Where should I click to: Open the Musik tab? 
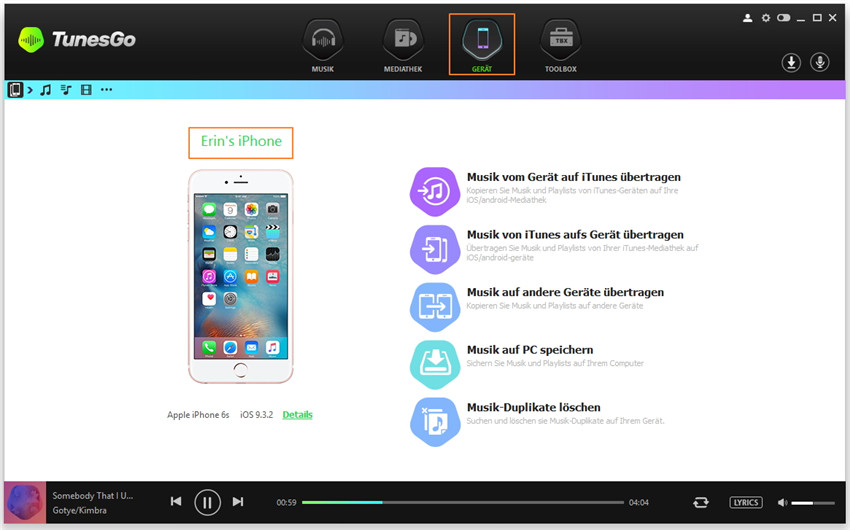323,46
